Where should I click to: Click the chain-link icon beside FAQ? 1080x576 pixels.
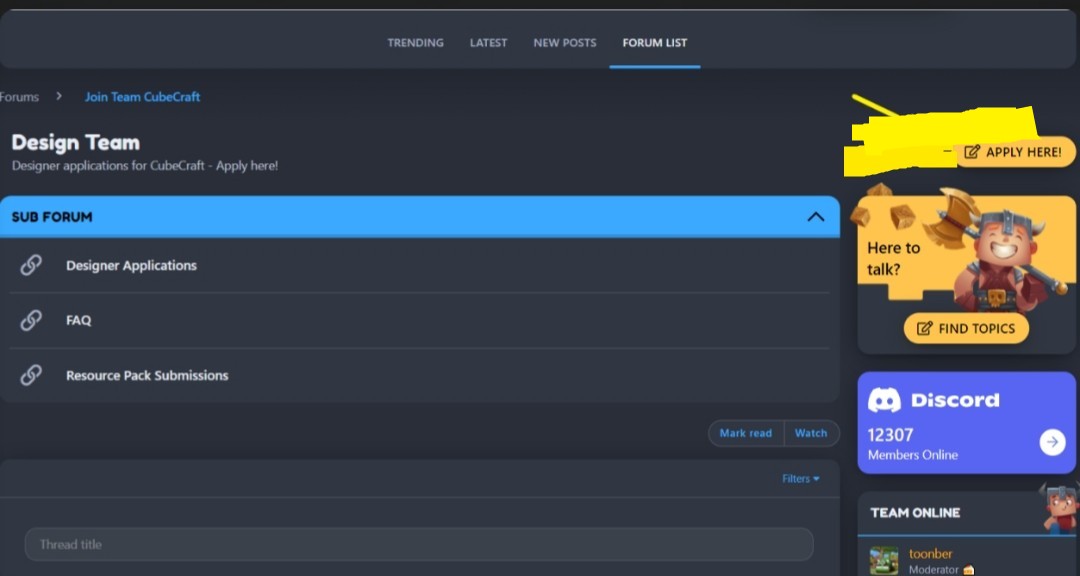(31, 320)
